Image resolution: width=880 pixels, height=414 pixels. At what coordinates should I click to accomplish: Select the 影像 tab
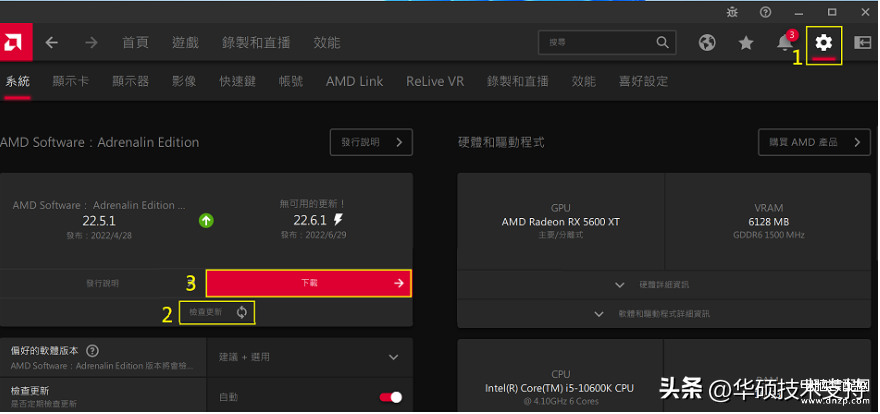coord(184,81)
